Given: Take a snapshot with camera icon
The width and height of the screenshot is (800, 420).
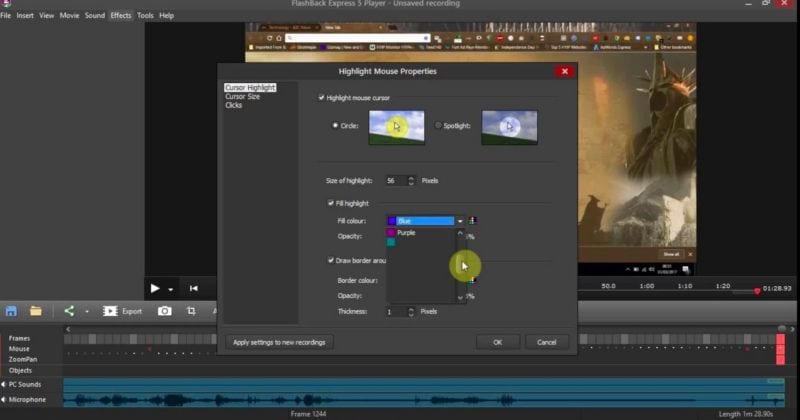Looking at the screenshot, I should 164,311.
